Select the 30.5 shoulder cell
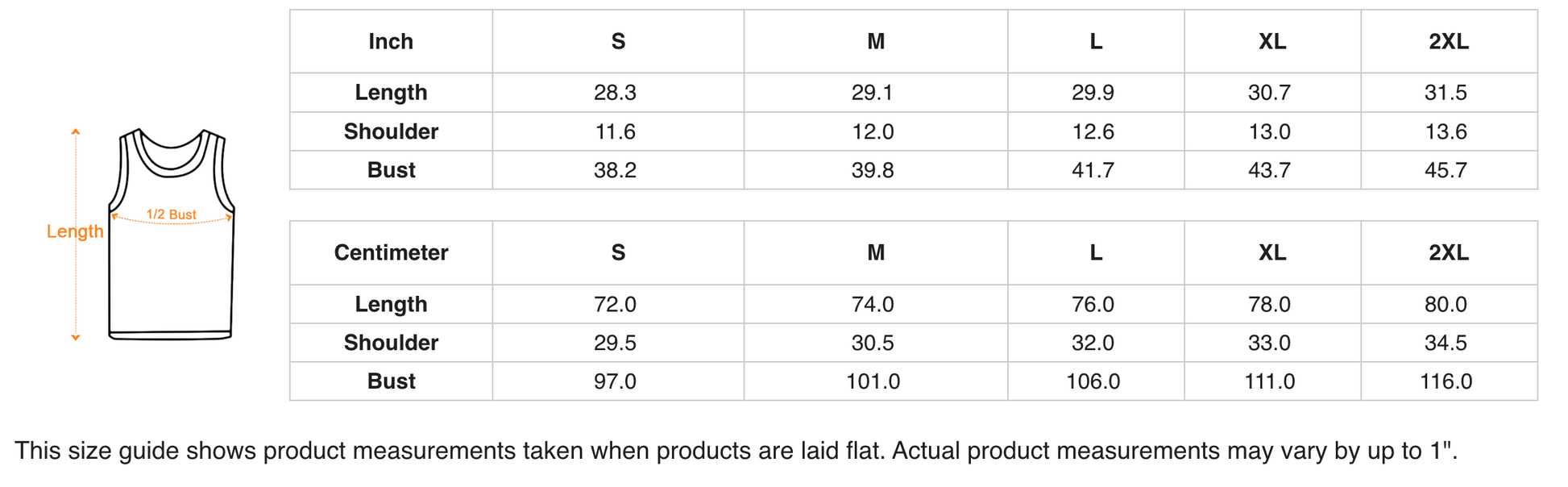The image size is (1568, 487). point(873,343)
